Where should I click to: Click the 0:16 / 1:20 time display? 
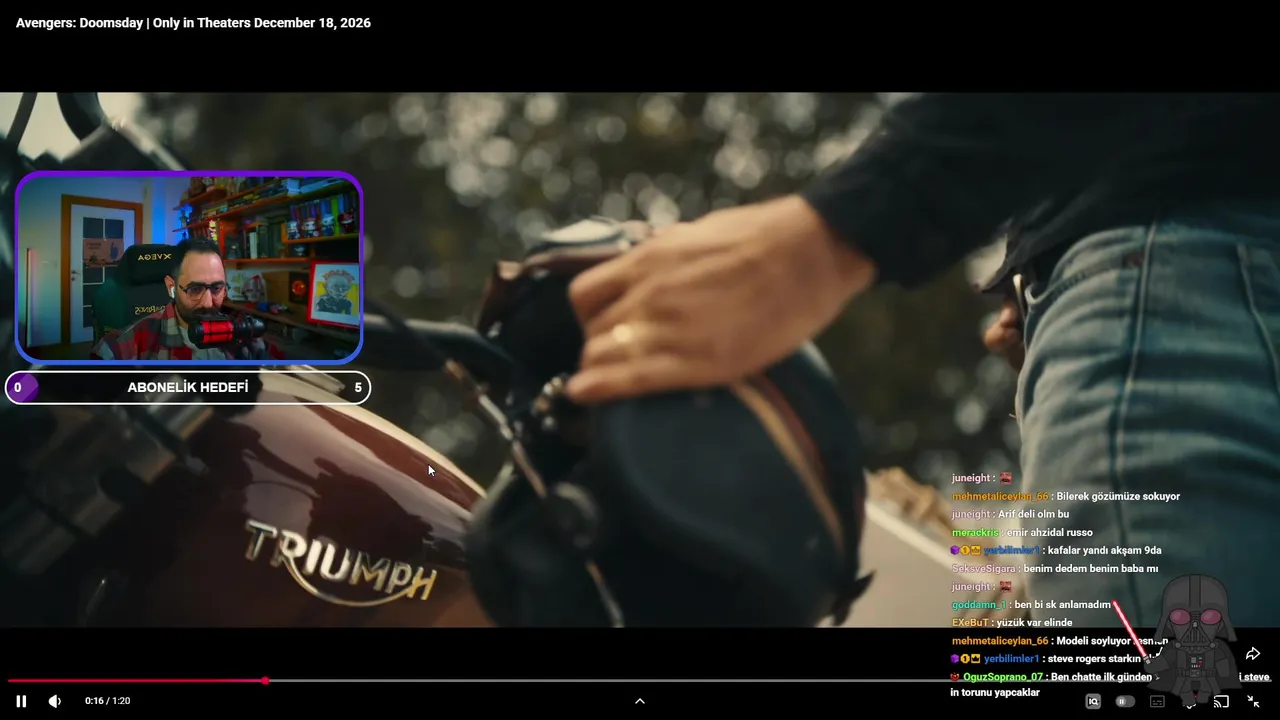108,701
